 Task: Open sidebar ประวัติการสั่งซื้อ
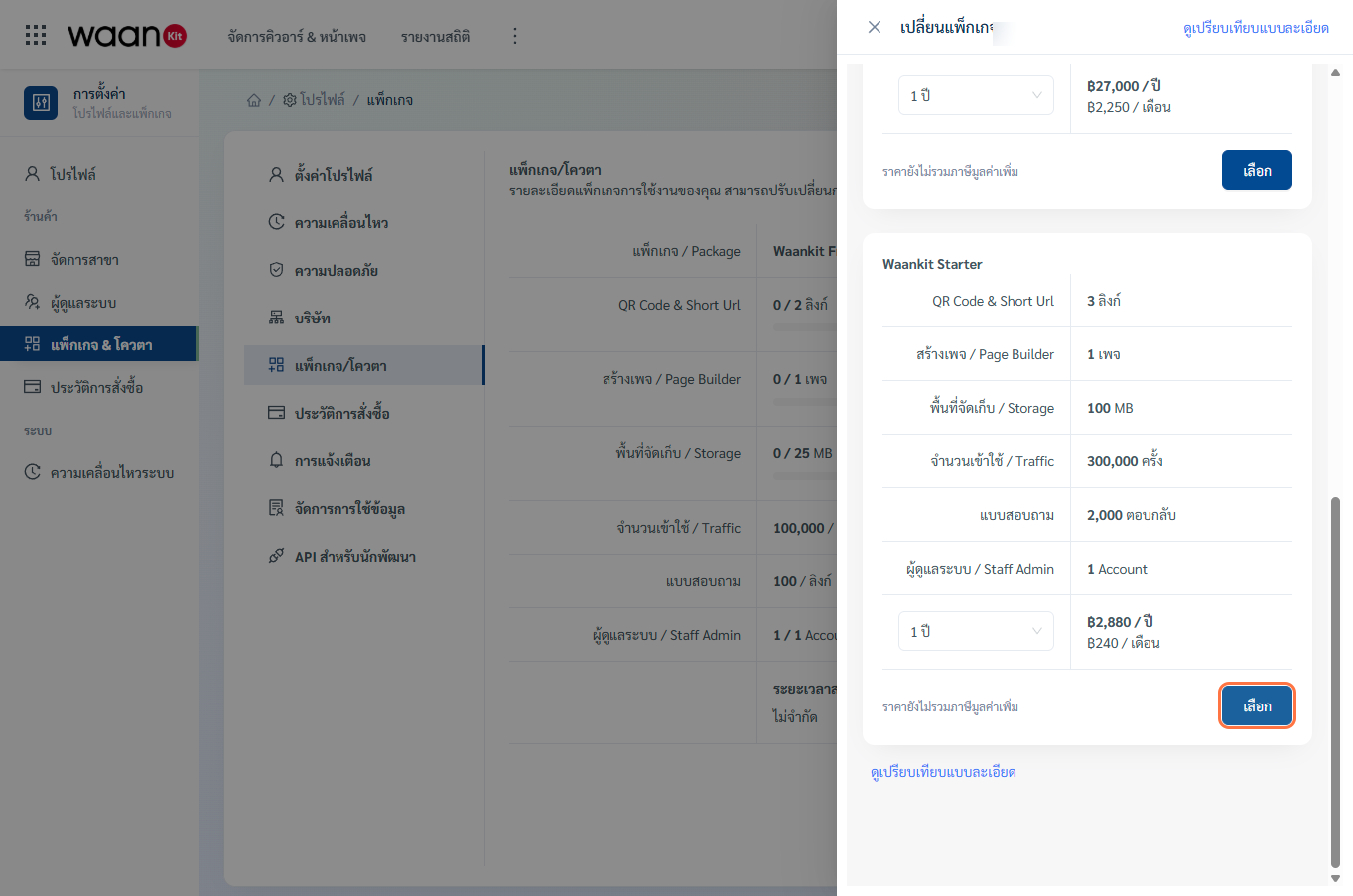[x=99, y=387]
